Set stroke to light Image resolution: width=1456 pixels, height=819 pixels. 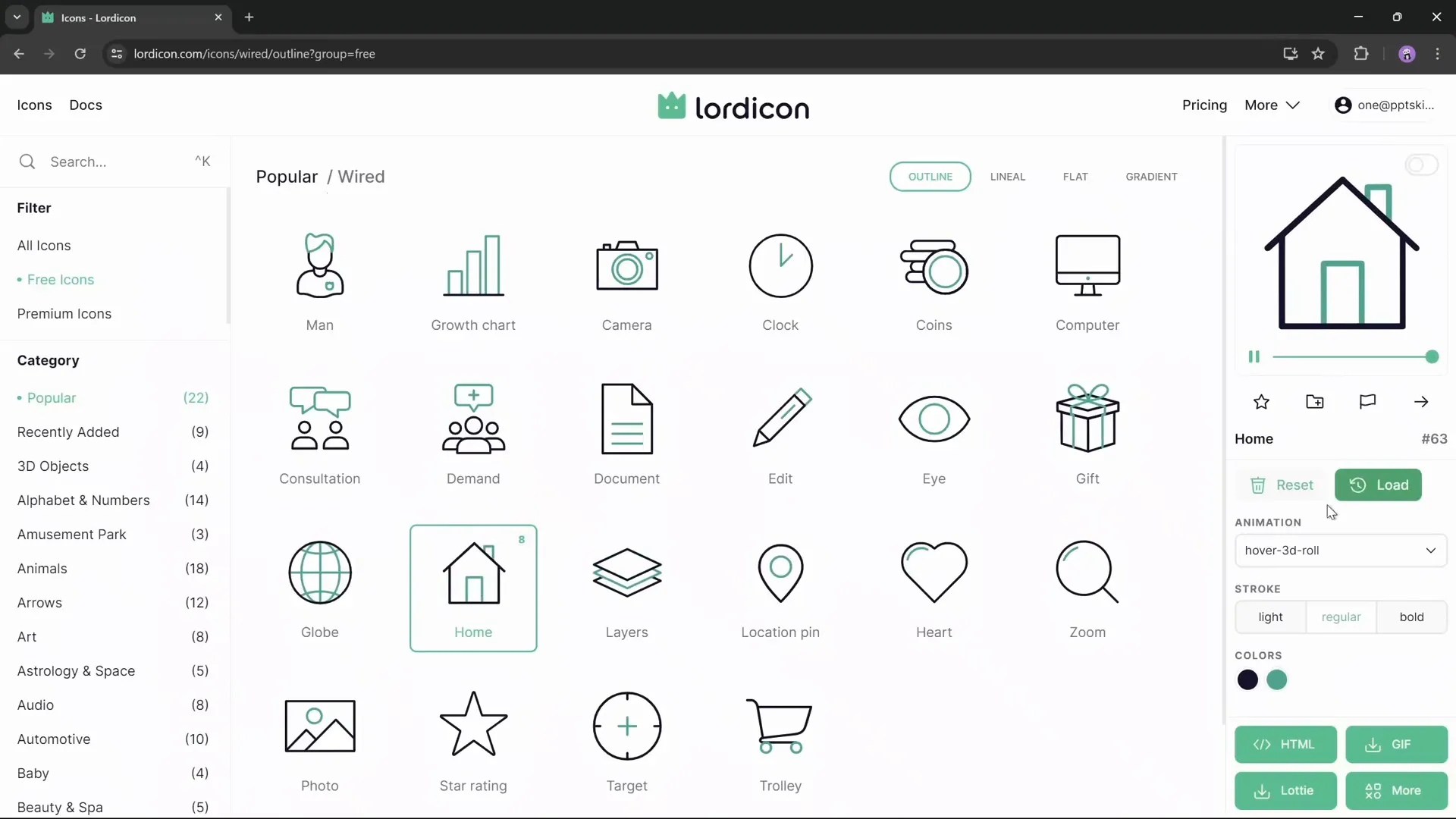1270,617
